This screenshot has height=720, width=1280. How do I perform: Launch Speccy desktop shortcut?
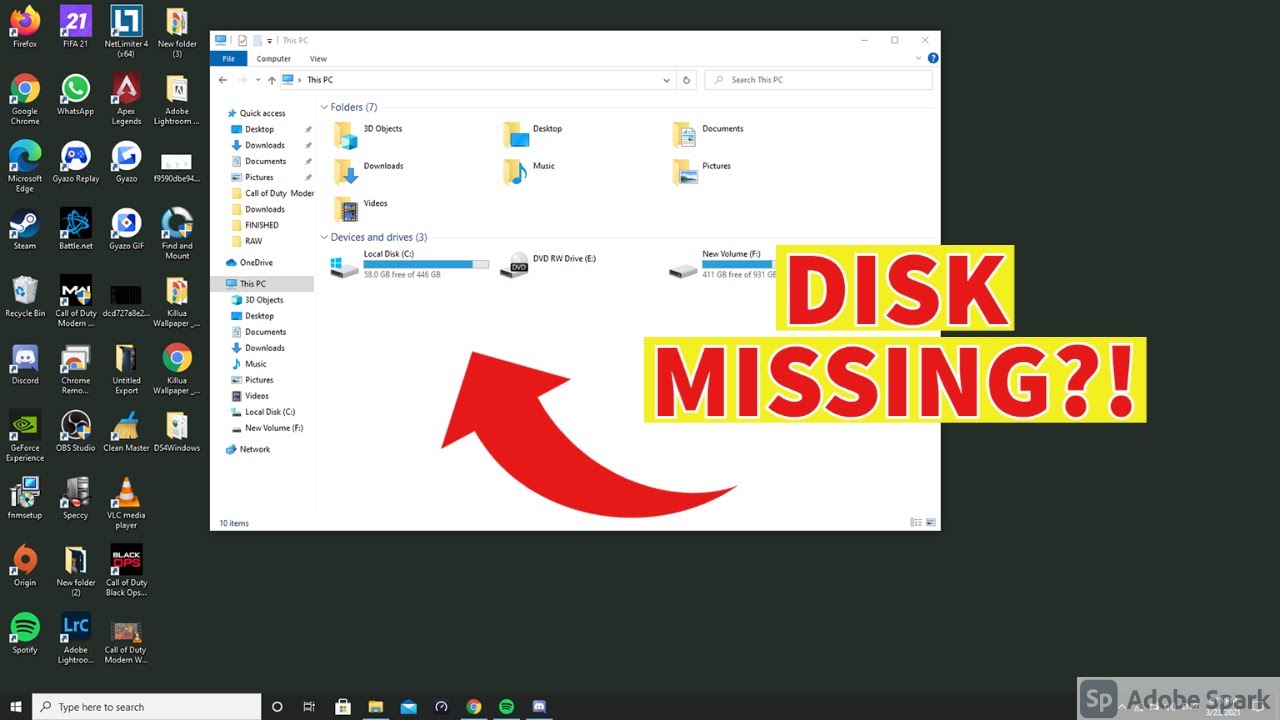pos(75,498)
